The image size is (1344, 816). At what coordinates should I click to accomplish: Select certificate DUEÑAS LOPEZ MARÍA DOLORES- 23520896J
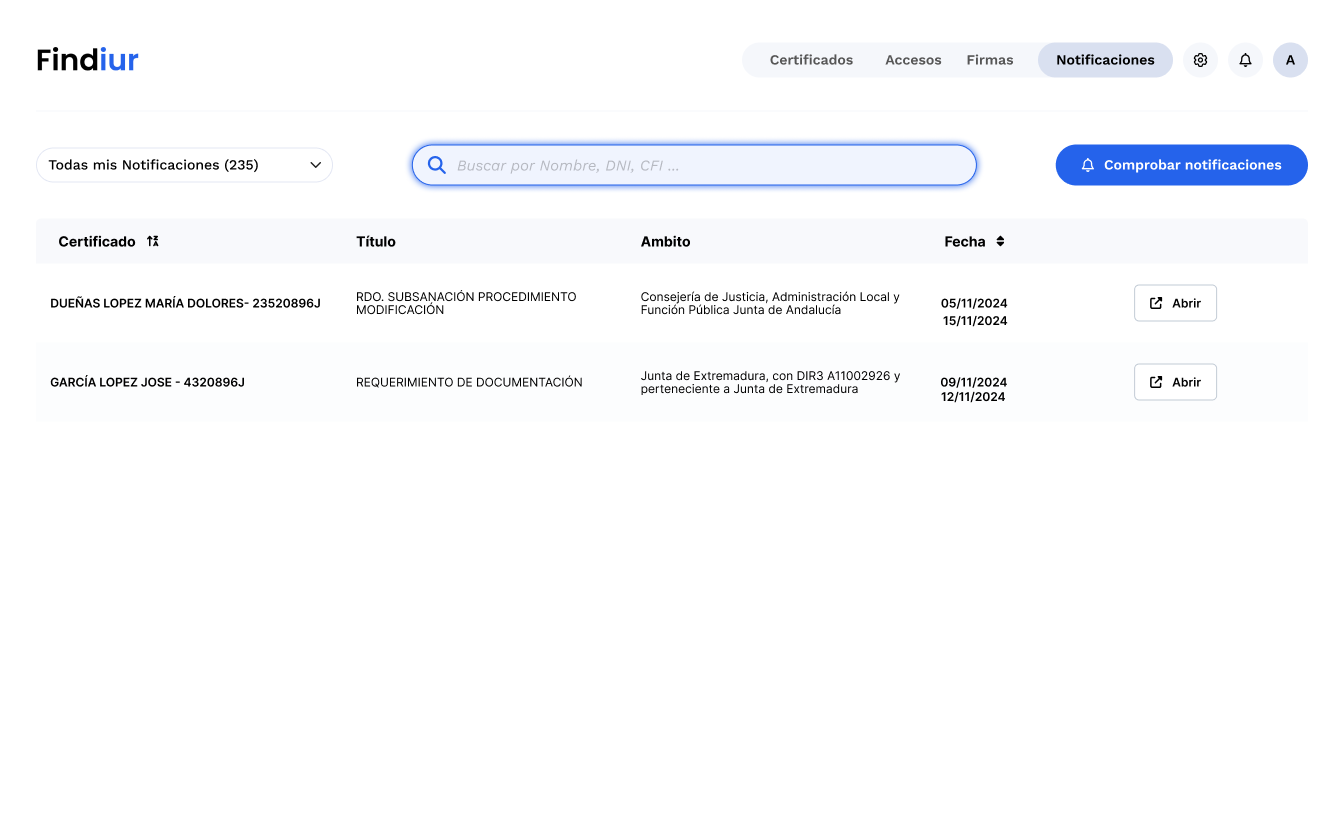(x=185, y=303)
